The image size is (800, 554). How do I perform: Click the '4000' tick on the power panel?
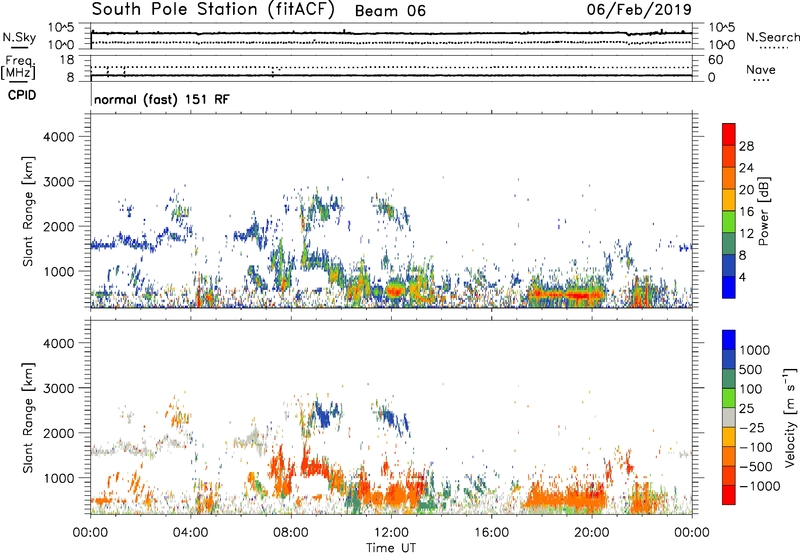click(59, 137)
